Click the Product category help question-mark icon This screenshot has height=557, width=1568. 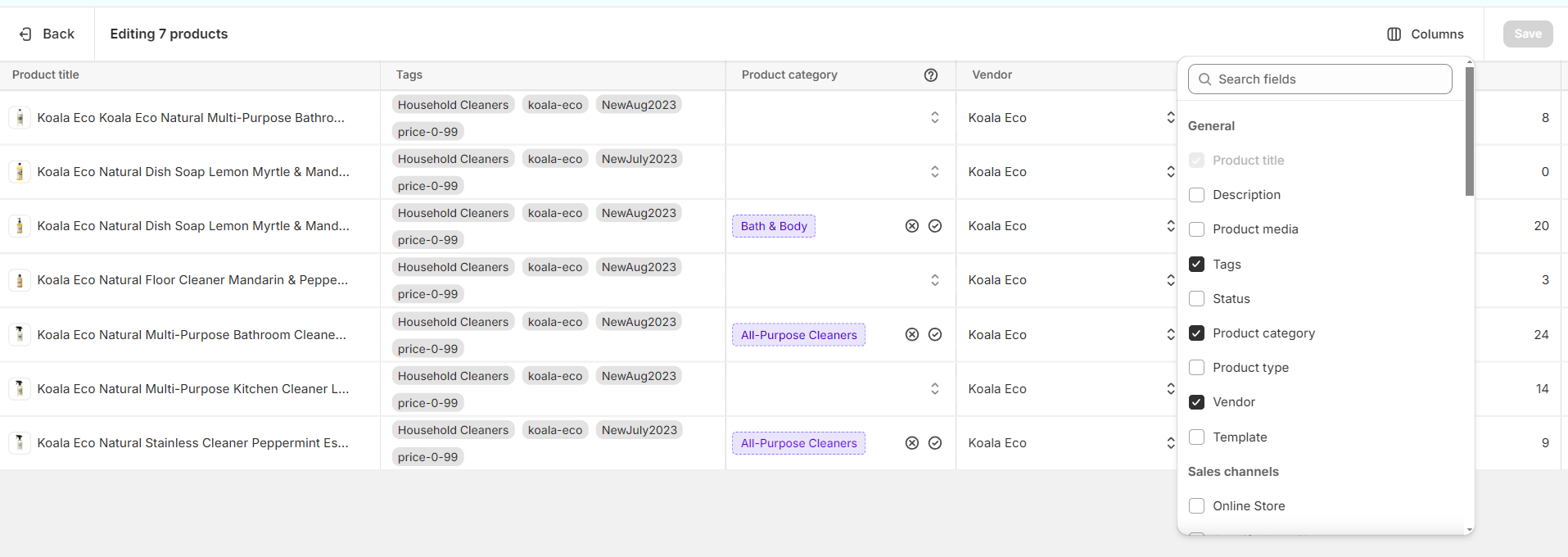930,75
